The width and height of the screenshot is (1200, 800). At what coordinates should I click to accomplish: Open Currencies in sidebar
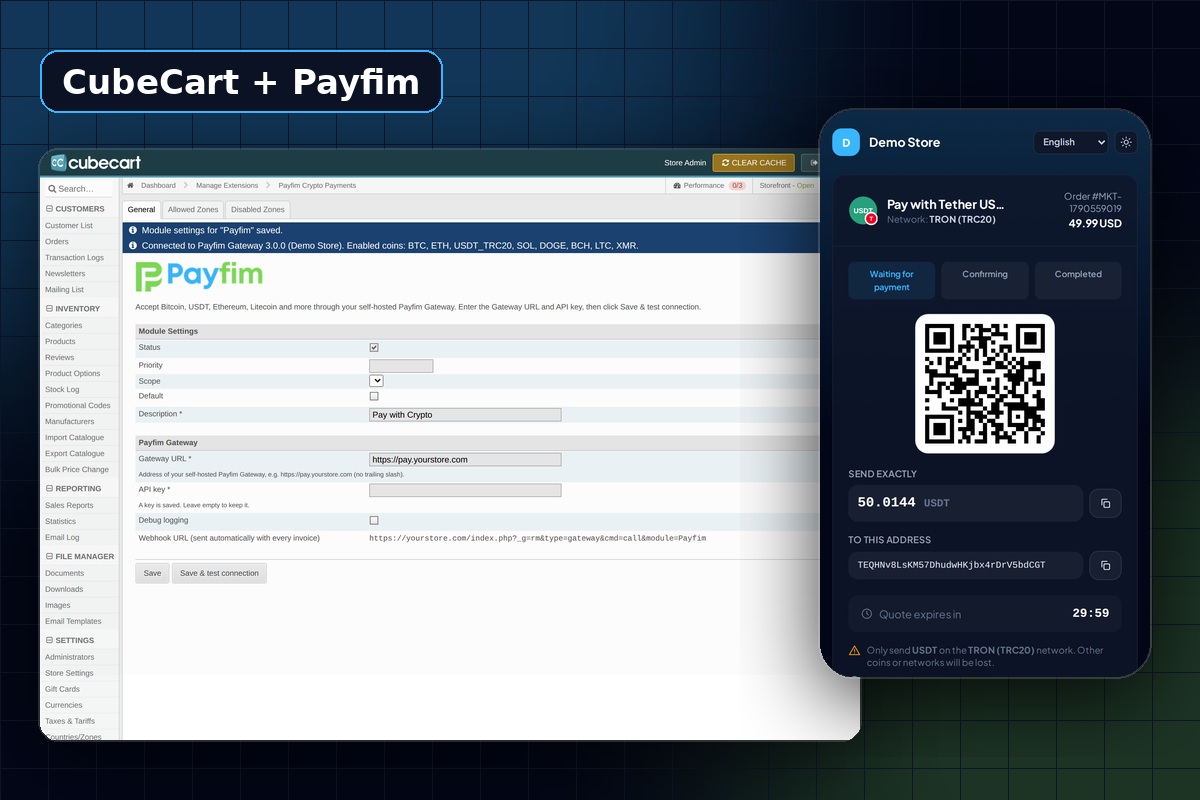(64, 706)
